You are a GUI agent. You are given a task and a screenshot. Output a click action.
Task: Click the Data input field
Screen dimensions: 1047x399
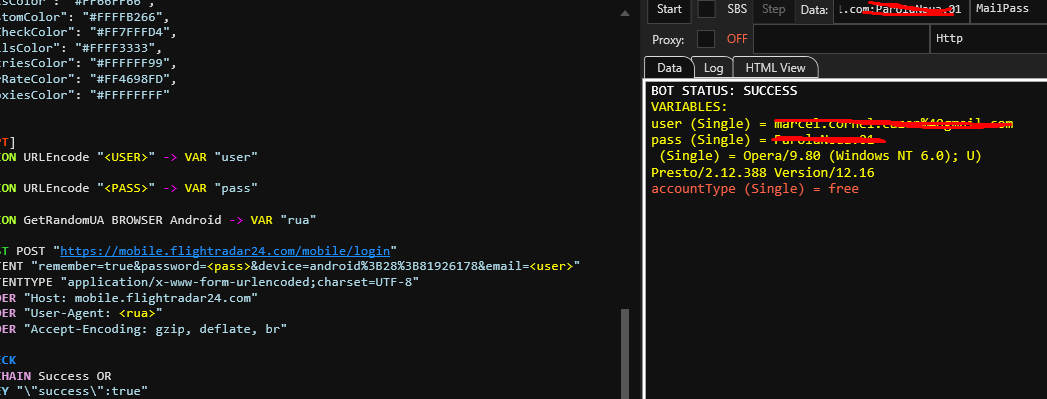(901, 10)
